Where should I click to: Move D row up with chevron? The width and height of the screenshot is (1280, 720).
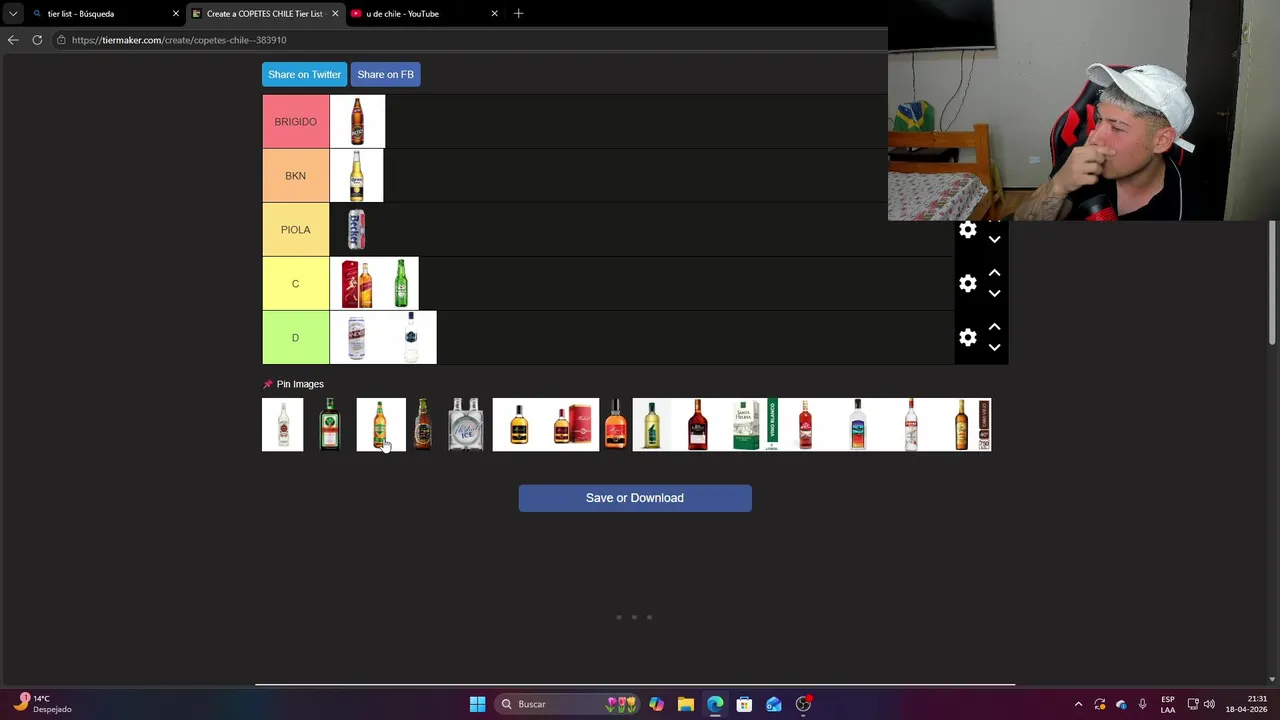click(994, 327)
